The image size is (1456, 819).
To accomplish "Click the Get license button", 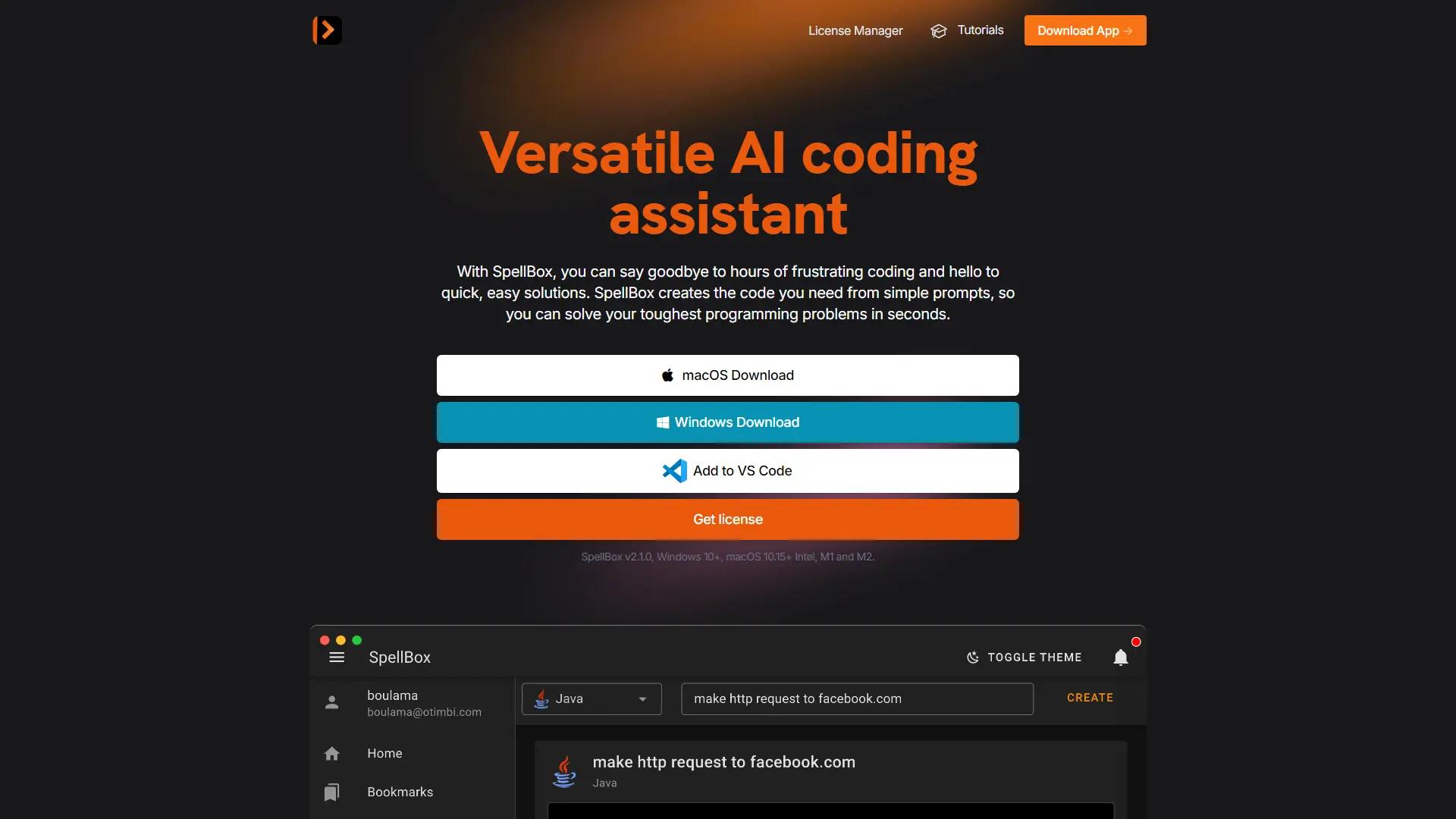I will (x=727, y=519).
